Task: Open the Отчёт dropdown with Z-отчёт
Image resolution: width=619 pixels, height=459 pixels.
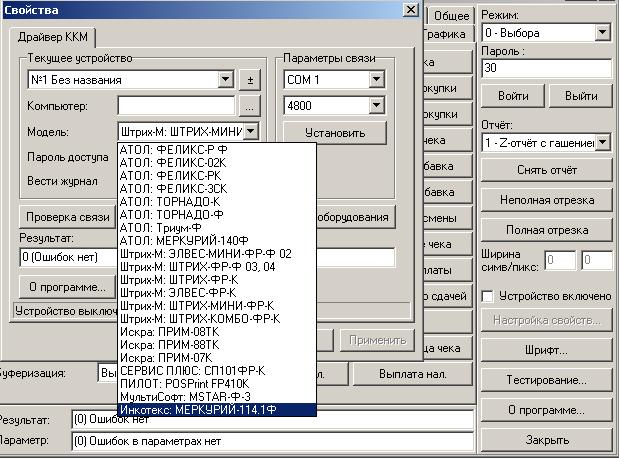Action: click(x=546, y=142)
